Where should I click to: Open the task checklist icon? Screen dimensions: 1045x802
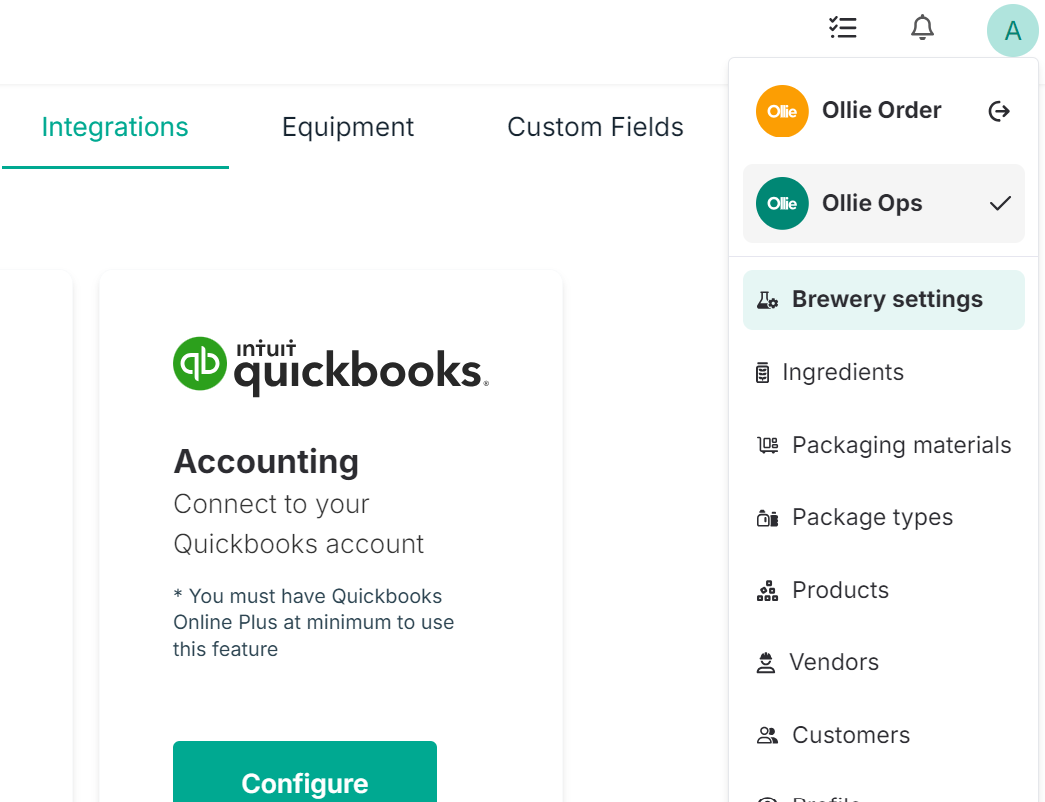(842, 28)
